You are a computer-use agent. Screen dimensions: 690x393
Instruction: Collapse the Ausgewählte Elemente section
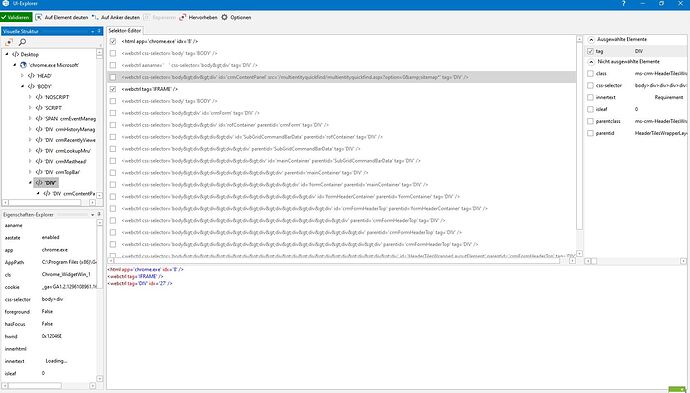pyautogui.click(x=591, y=40)
